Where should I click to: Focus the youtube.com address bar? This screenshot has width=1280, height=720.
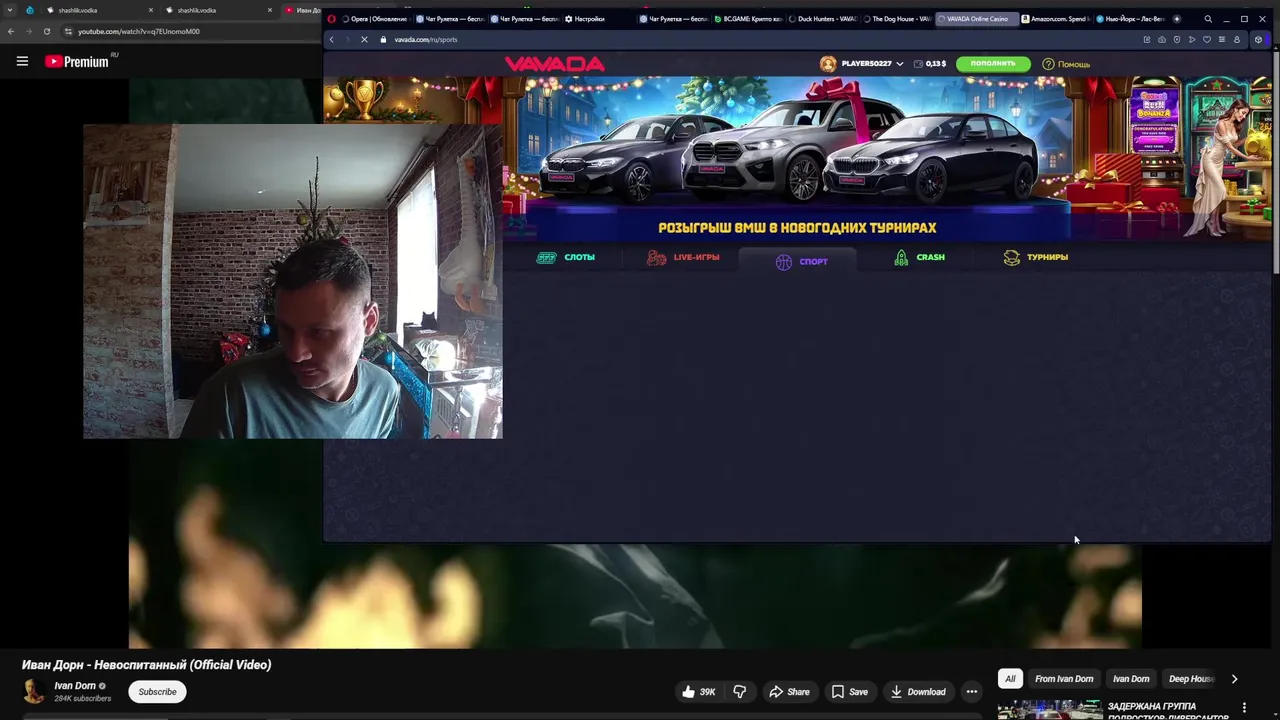(190, 31)
